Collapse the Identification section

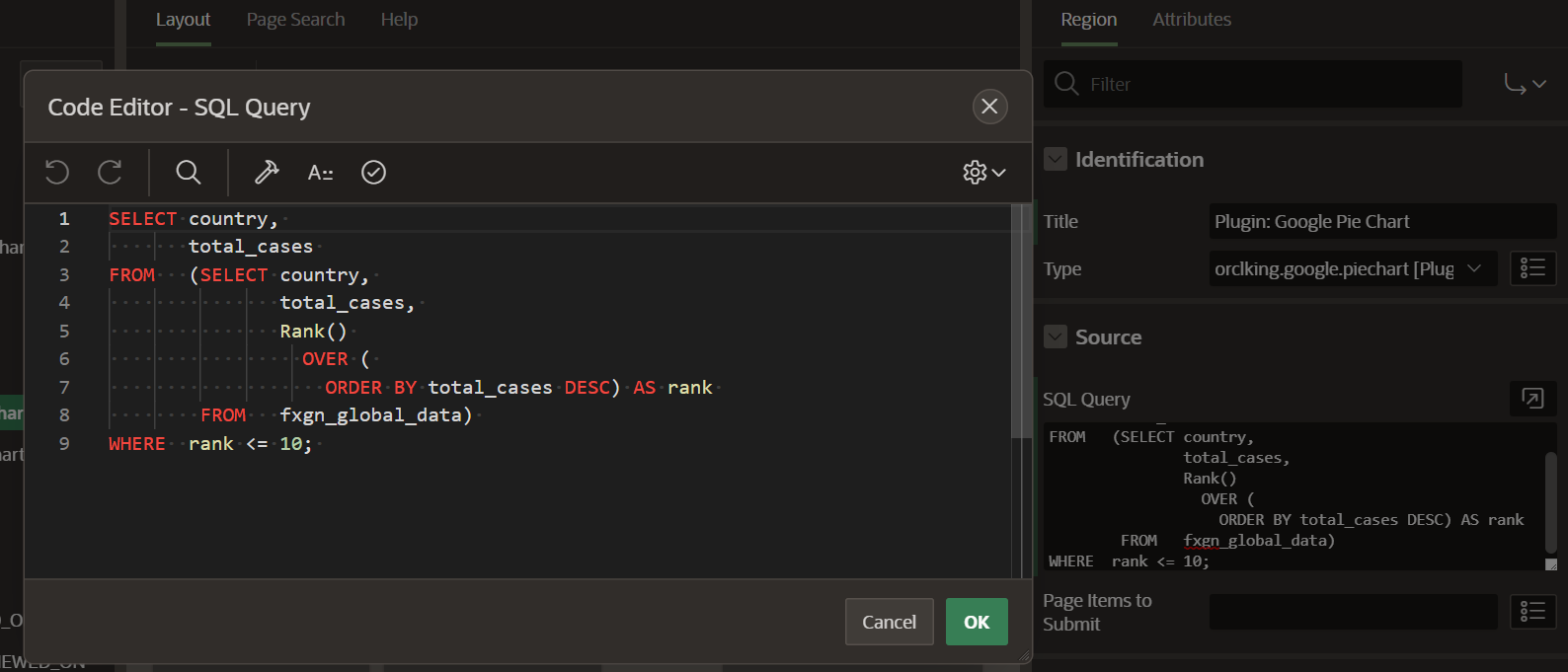point(1056,159)
